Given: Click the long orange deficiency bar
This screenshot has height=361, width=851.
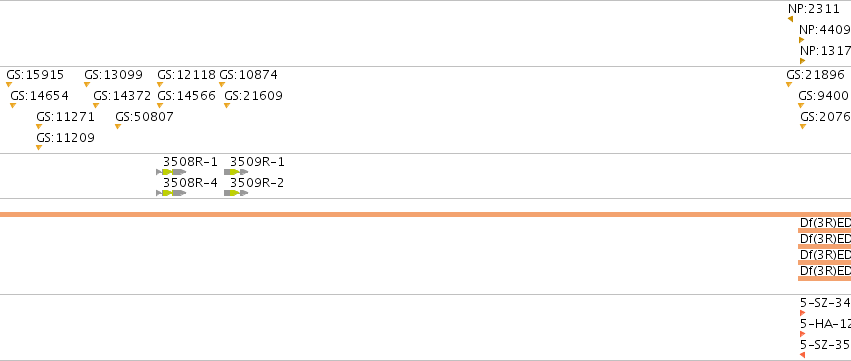Looking at the screenshot, I should [426, 215].
